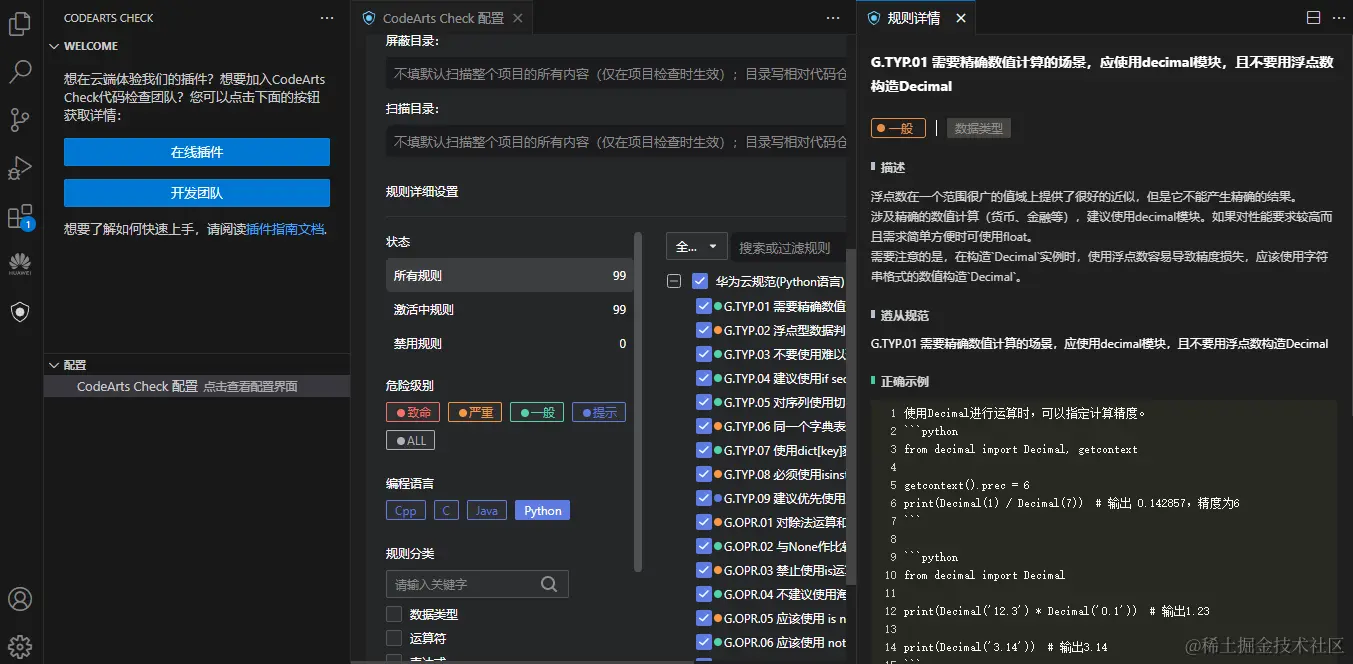
Task: Open the Source Control view
Action: pyautogui.click(x=20, y=120)
